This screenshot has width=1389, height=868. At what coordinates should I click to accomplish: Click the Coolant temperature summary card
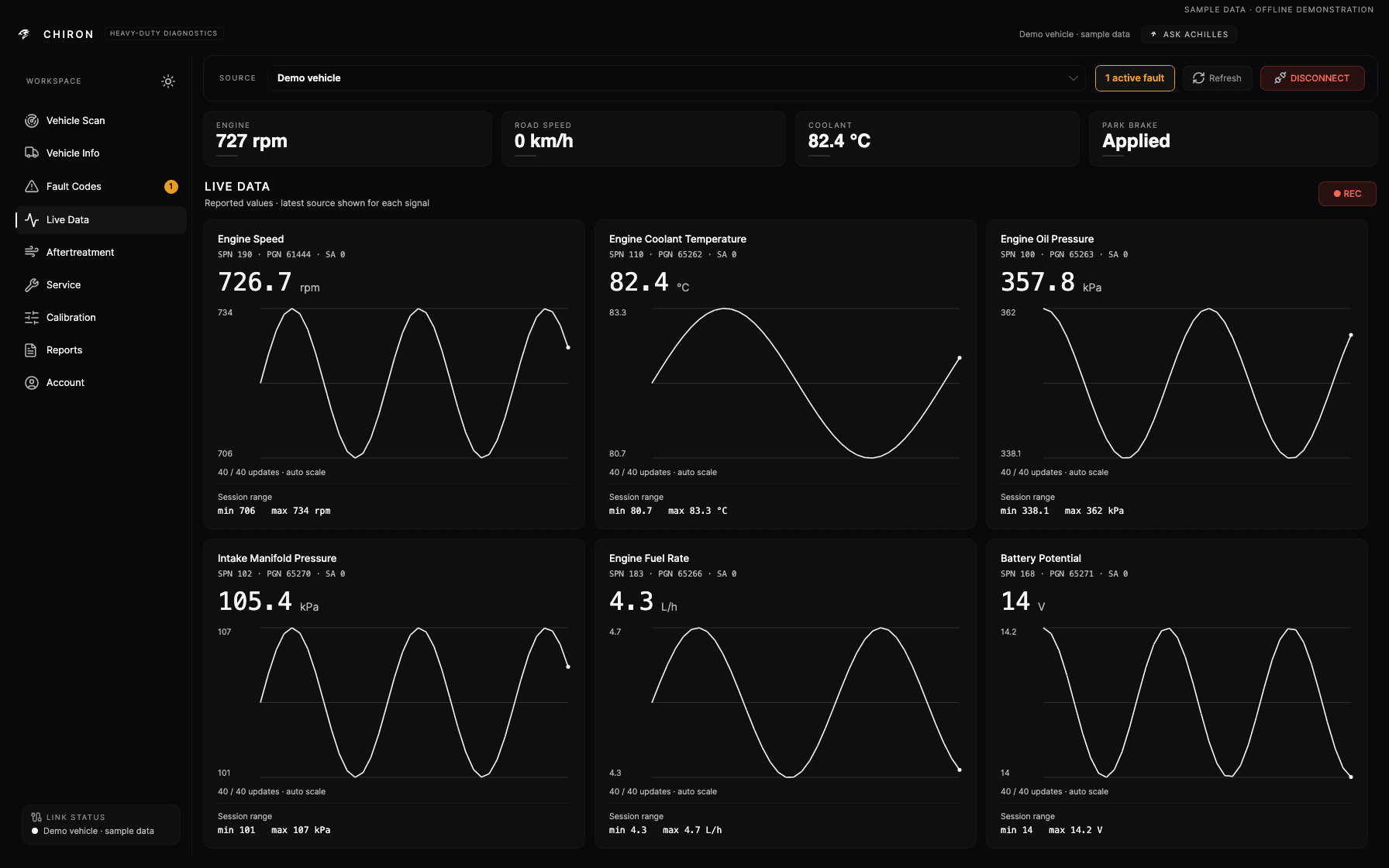click(x=937, y=139)
